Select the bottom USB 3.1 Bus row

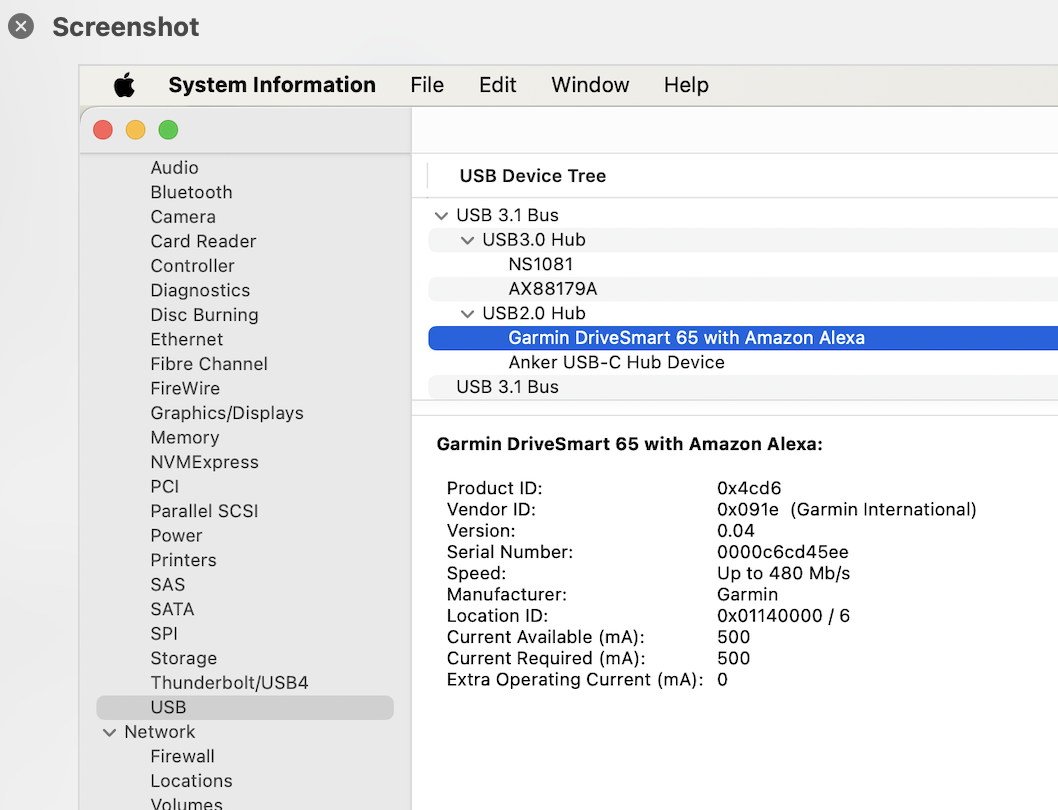tap(743, 387)
